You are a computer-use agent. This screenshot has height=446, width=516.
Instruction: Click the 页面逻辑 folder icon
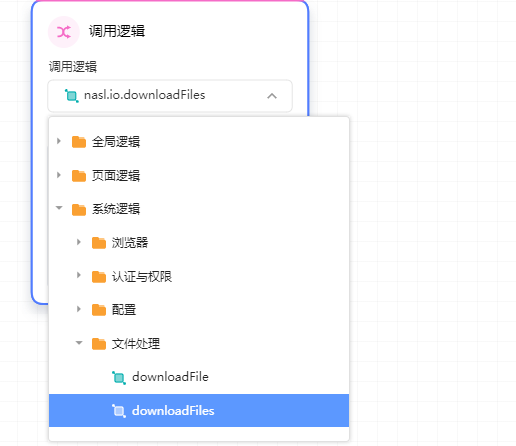tap(79, 176)
